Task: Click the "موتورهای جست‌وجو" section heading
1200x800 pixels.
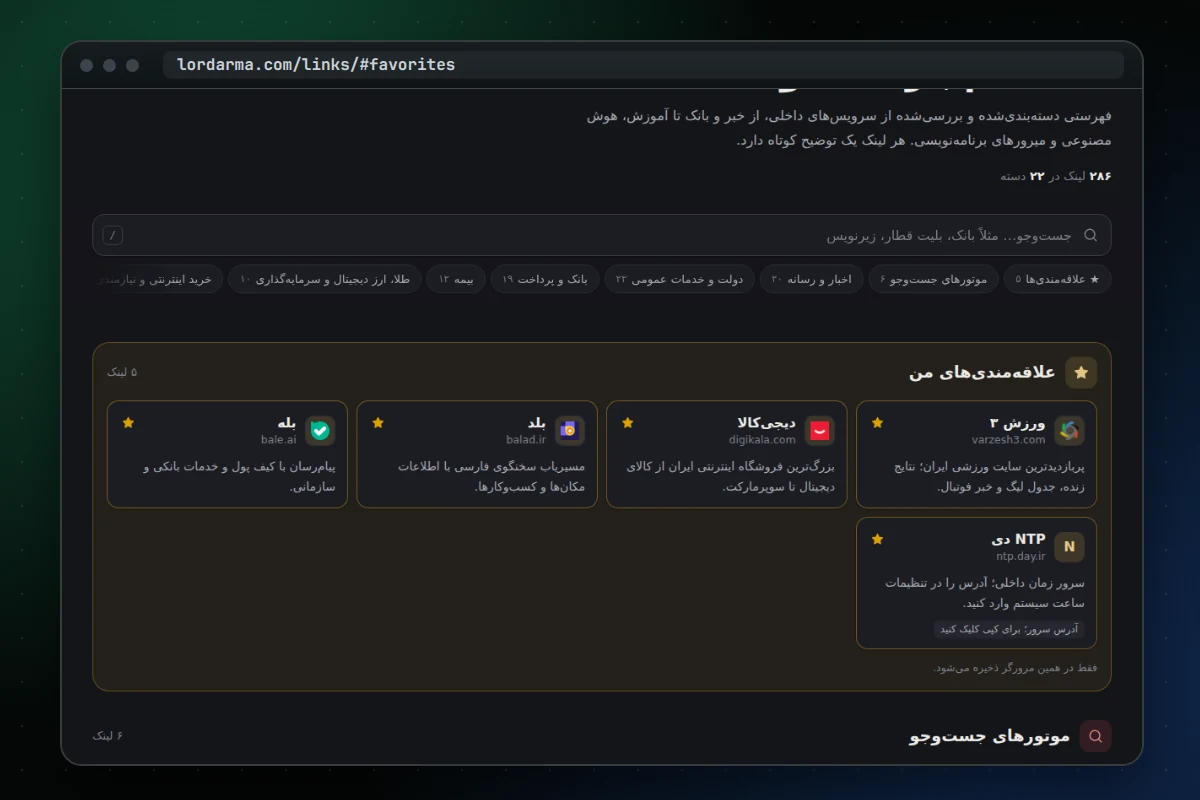Action: 989,736
